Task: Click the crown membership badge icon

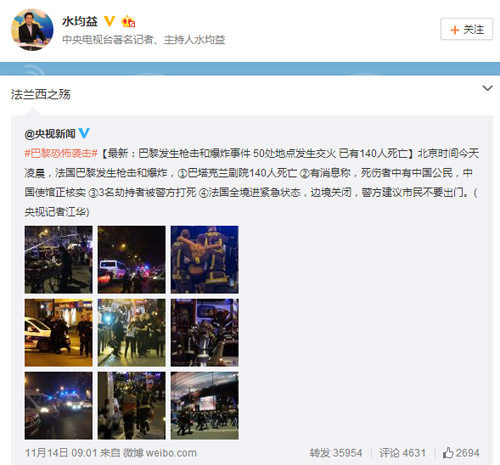Action: pos(128,22)
